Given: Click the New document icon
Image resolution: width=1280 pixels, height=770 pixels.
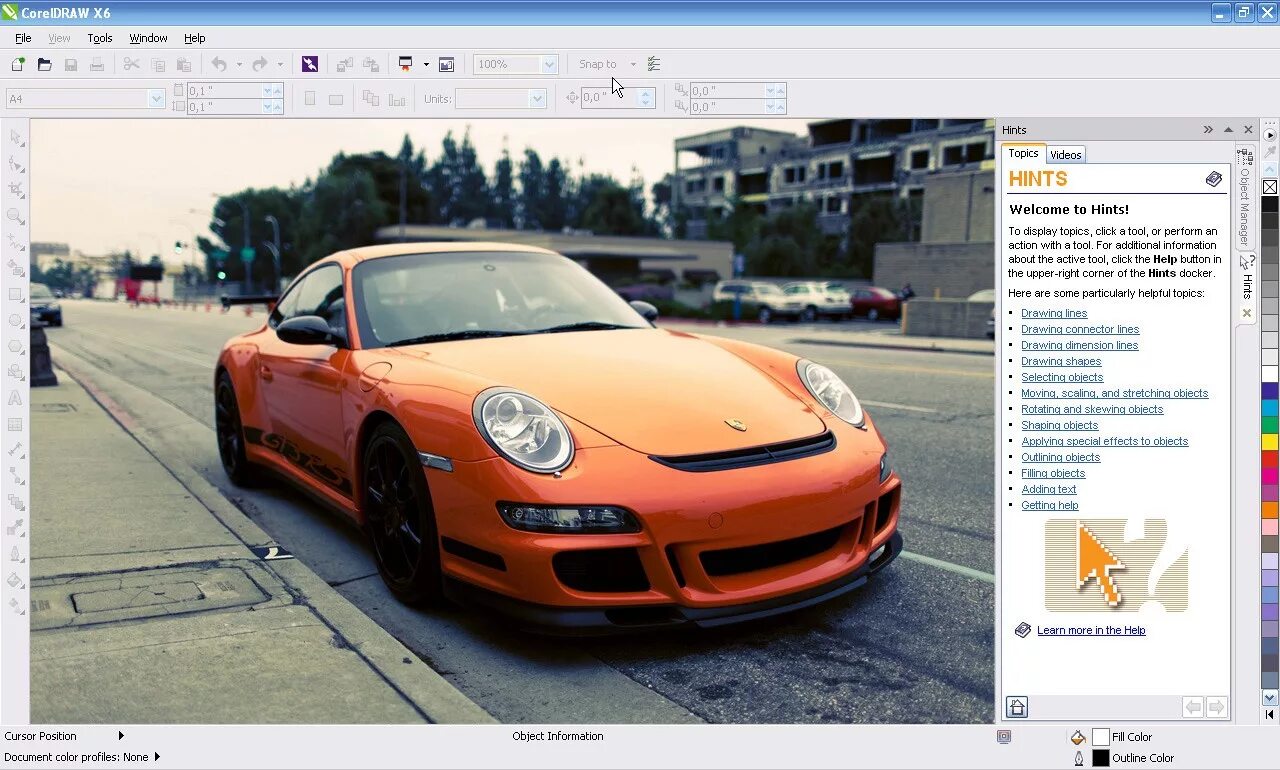Looking at the screenshot, I should (18, 64).
